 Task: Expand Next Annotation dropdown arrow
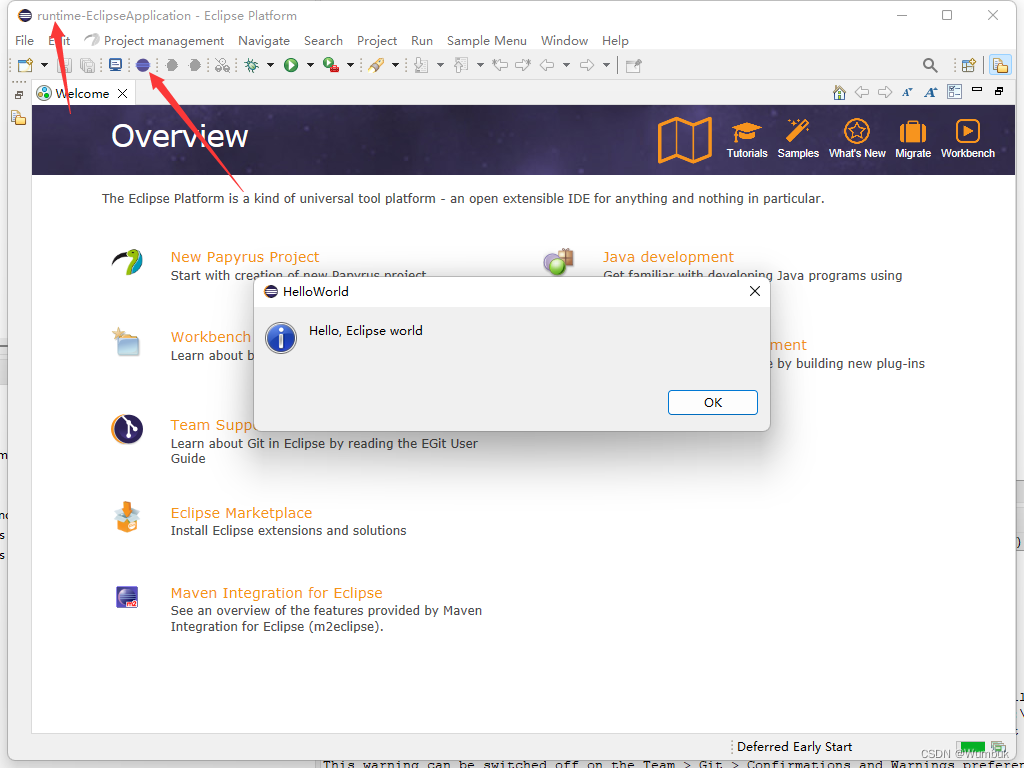click(440, 65)
